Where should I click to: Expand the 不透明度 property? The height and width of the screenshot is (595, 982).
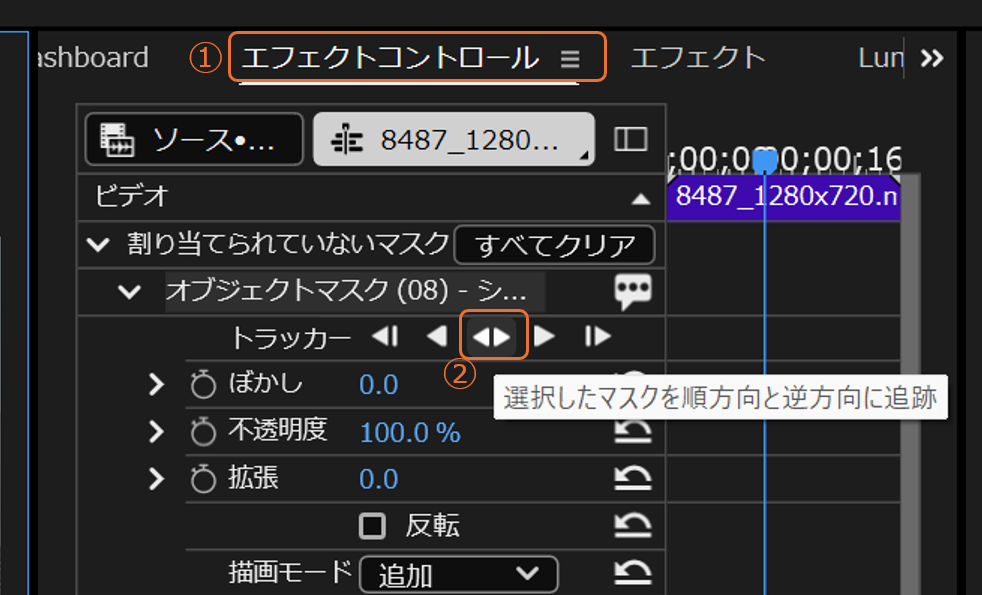click(156, 432)
